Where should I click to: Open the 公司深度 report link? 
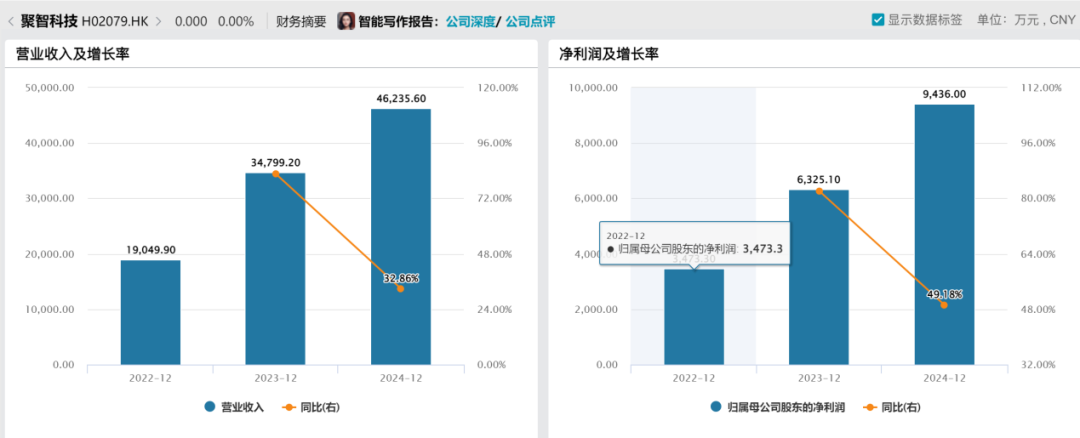pyautogui.click(x=469, y=21)
